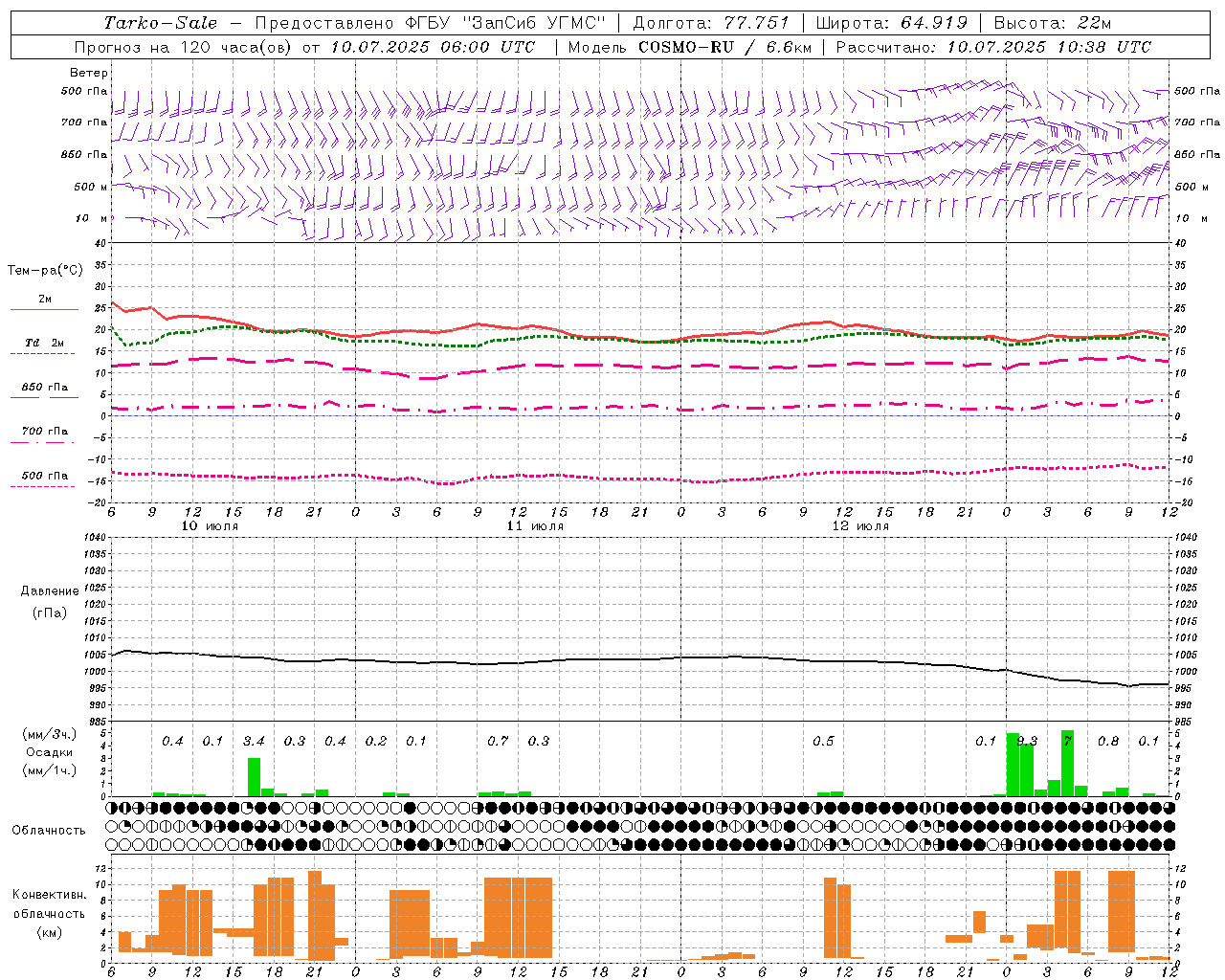
Task: Click the 2м legend label under Тем-ра
Action: [45, 300]
